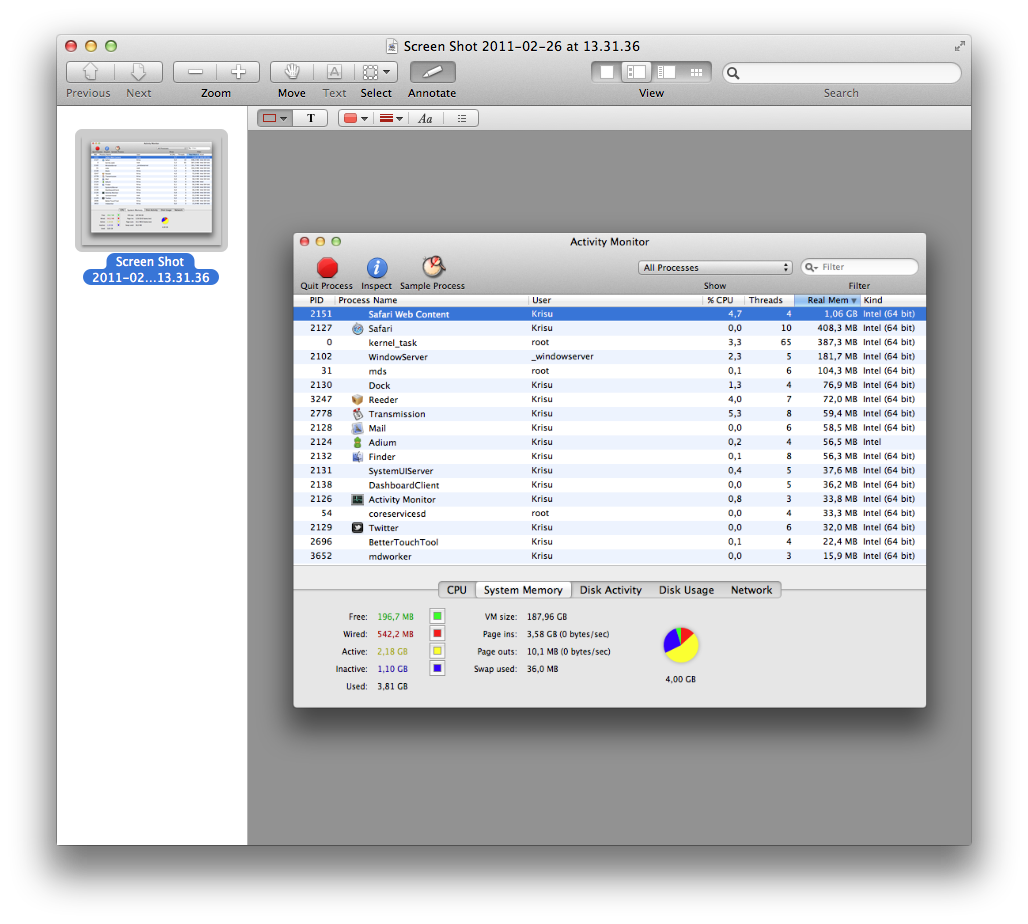
Task: Open the All Processes dropdown
Action: click(x=715, y=268)
